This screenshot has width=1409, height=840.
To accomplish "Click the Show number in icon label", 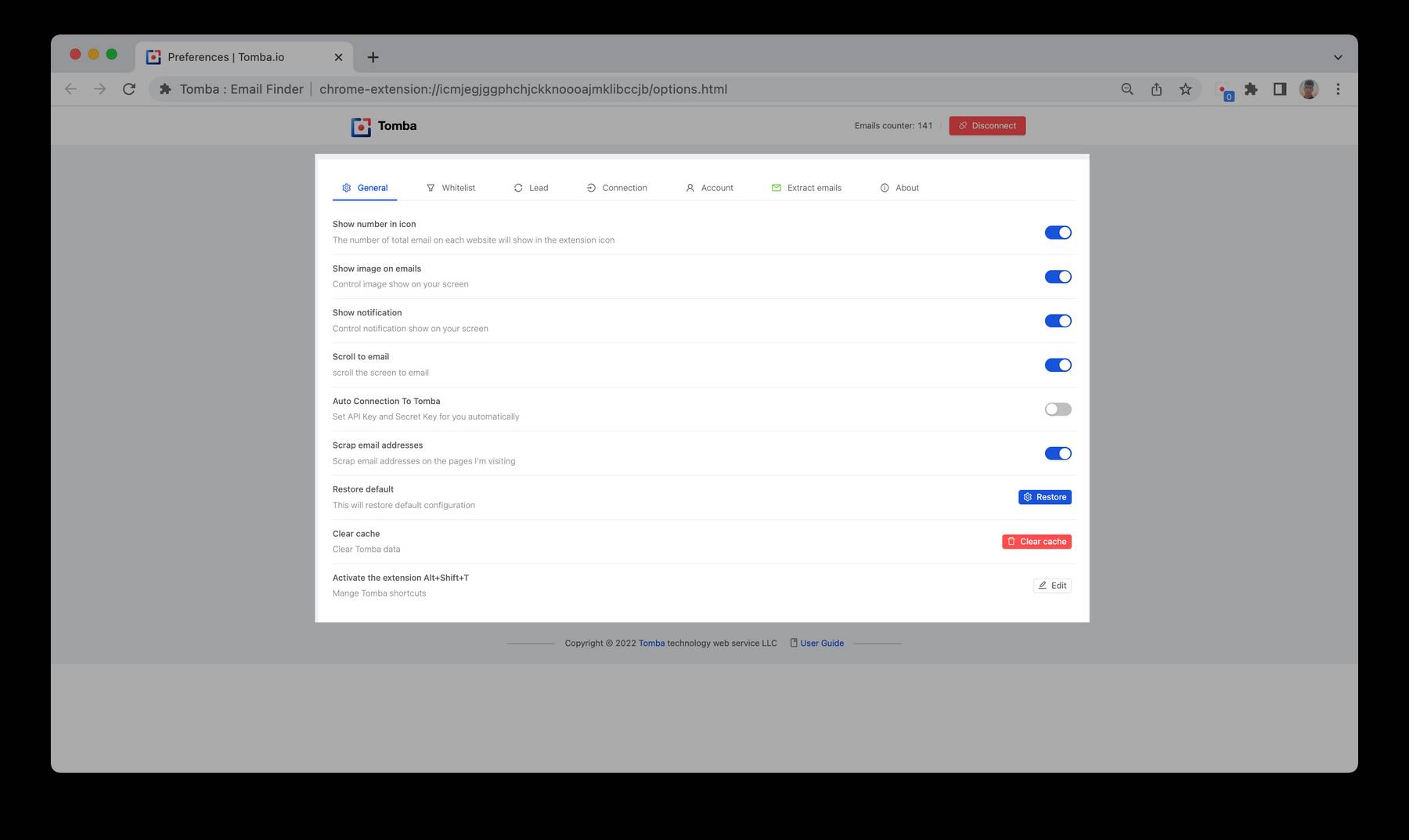I will coord(374,224).
